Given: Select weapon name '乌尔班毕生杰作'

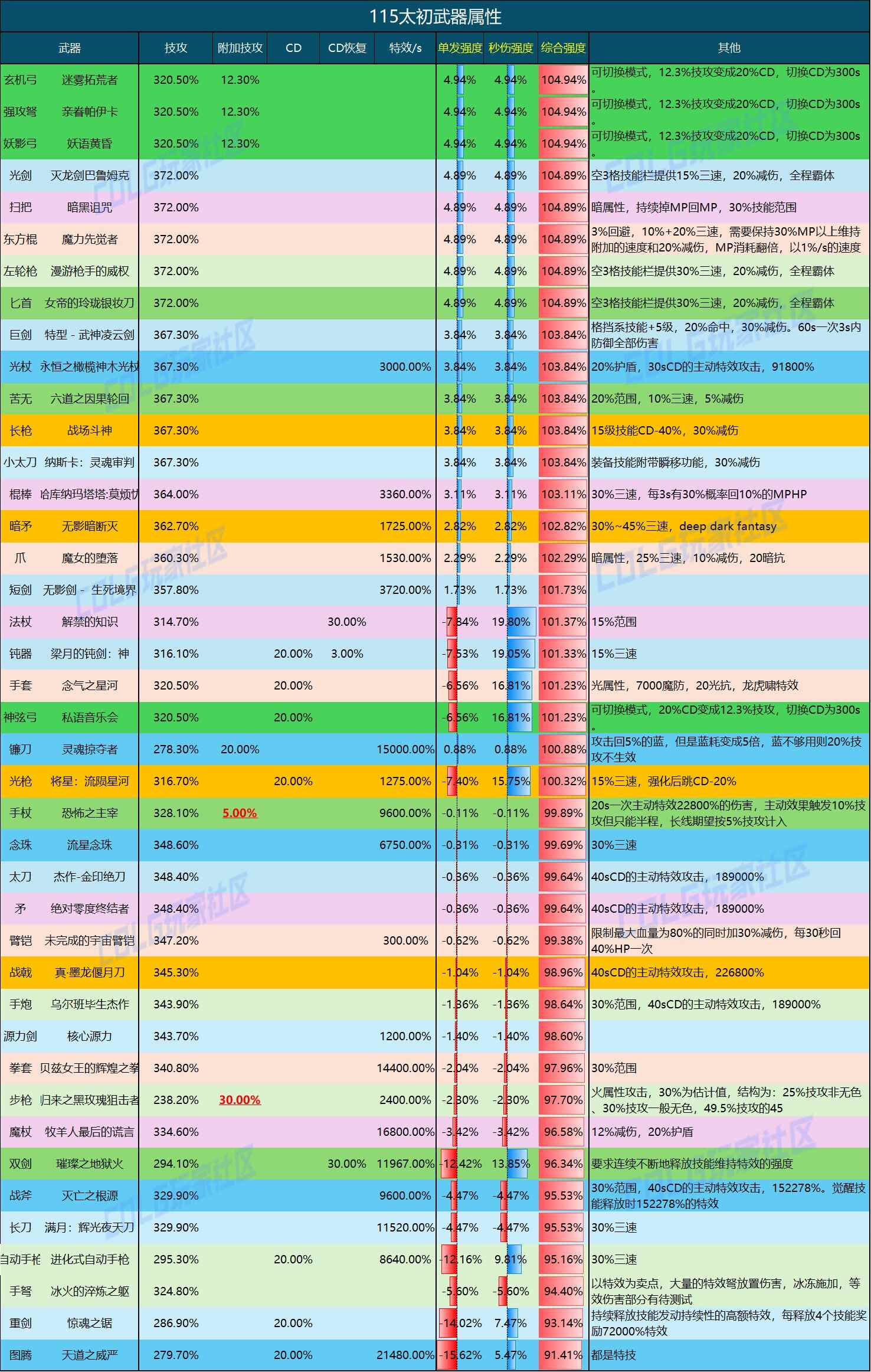Looking at the screenshot, I should click(x=90, y=1004).
